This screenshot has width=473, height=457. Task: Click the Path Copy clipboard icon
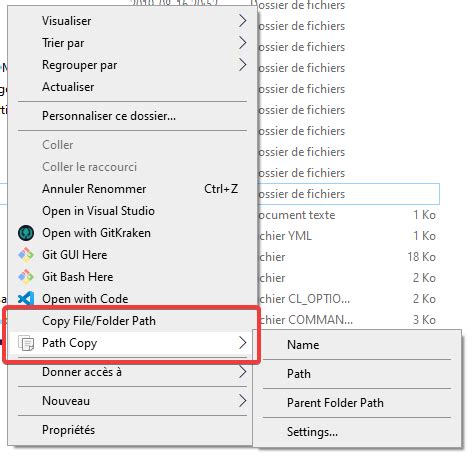pos(26,343)
